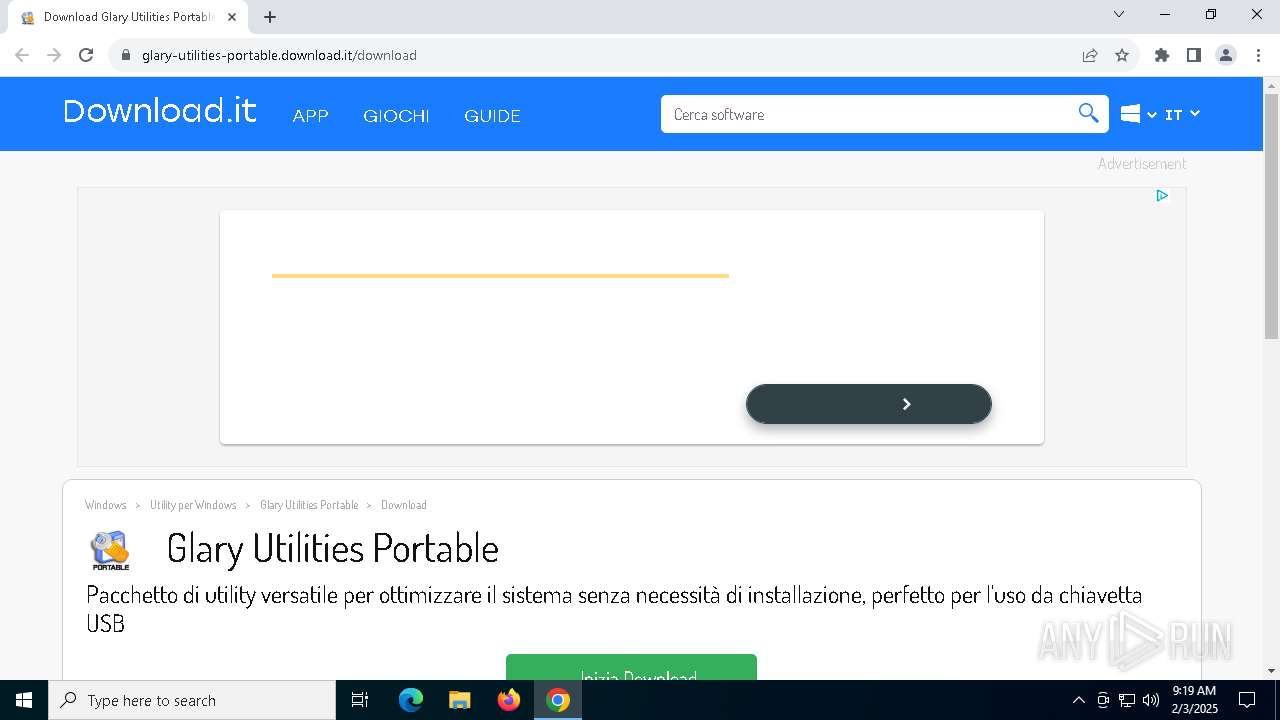Click the Glary Utilities Portable heading

[x=332, y=548]
